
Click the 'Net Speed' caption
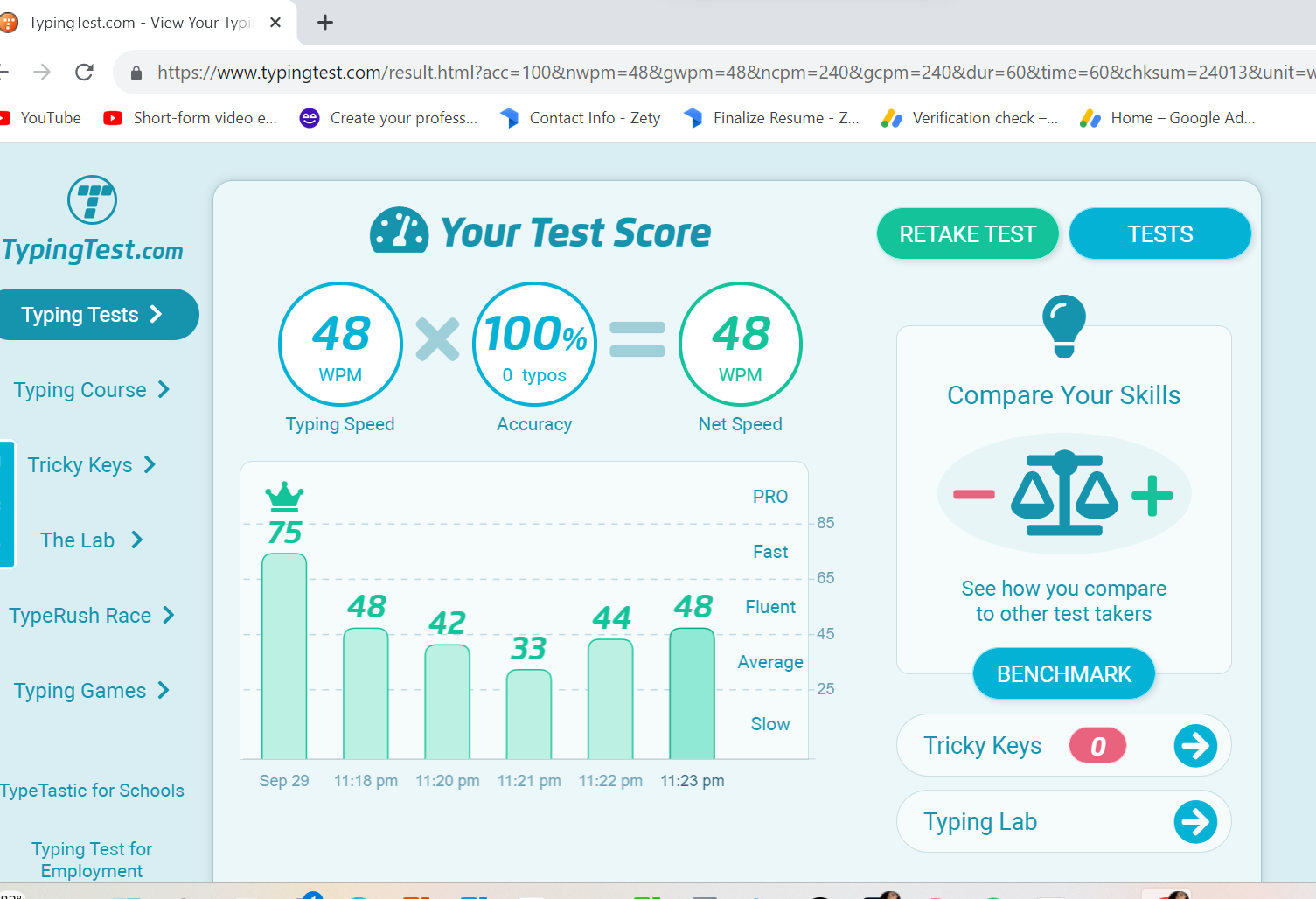(x=740, y=424)
